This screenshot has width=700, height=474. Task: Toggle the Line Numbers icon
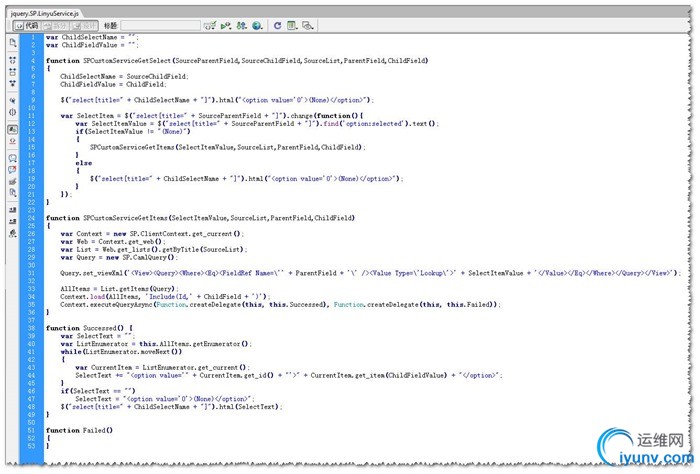pos(12,129)
